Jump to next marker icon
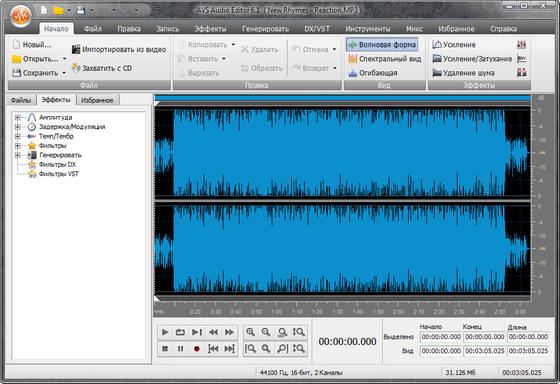The image size is (560, 384). coord(229,349)
